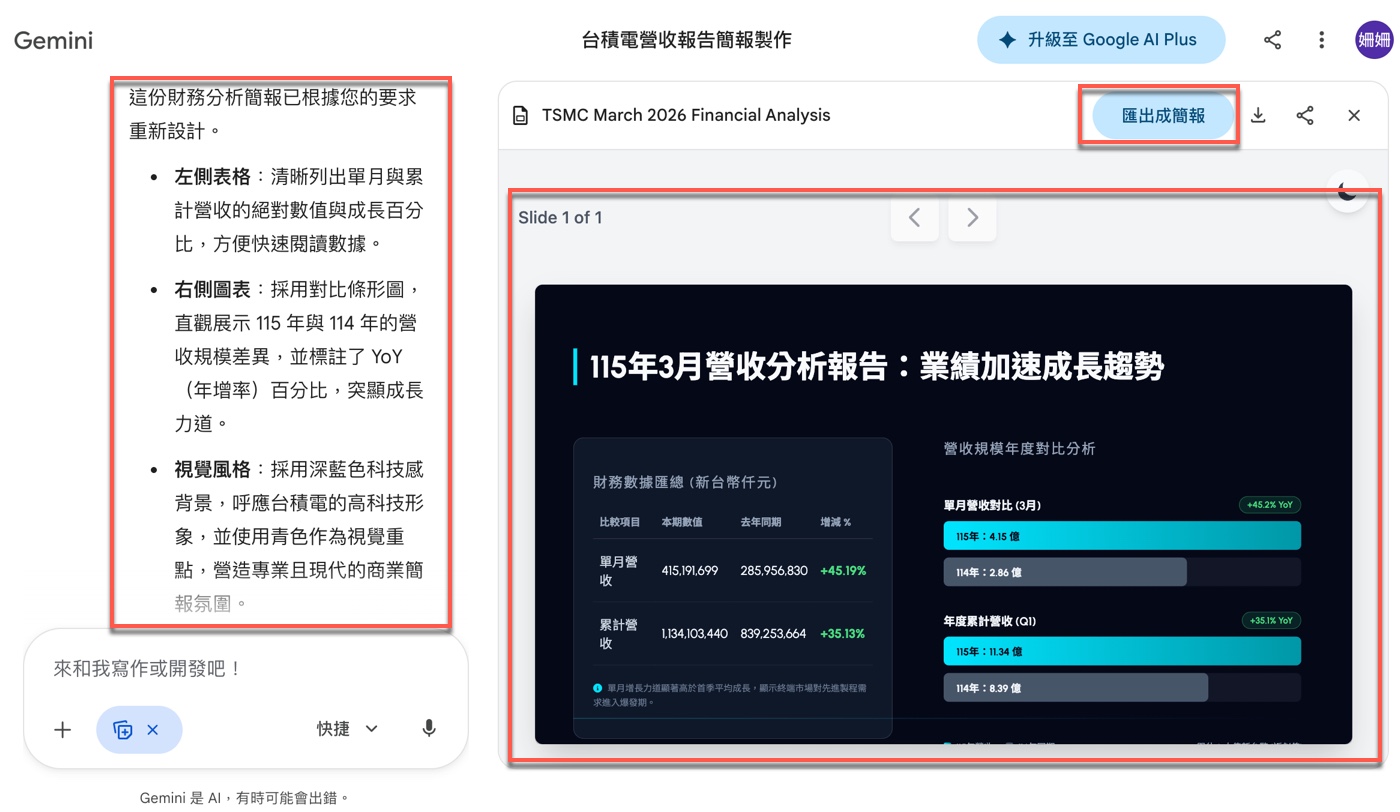Click the 去年同期 column header
Image resolution: width=1400 pixels, height=812 pixels.
tap(761, 522)
